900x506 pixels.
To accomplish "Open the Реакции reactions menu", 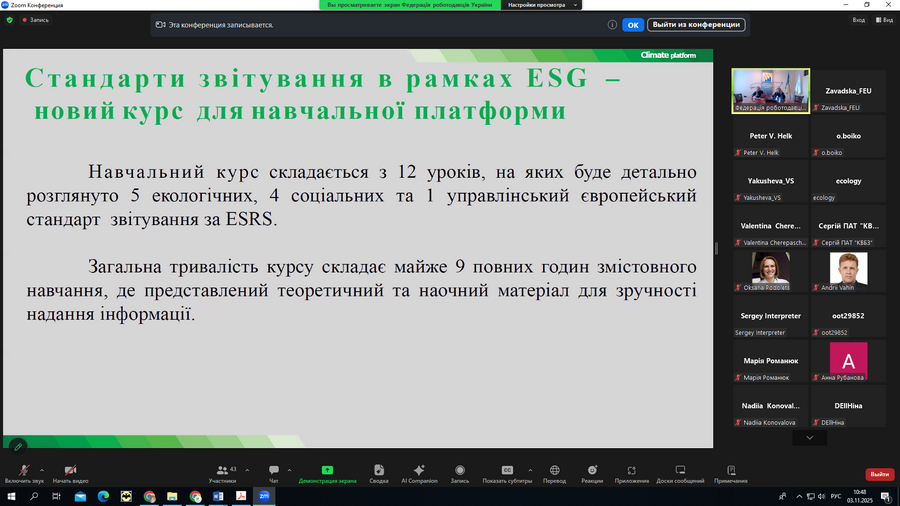I will pos(592,471).
